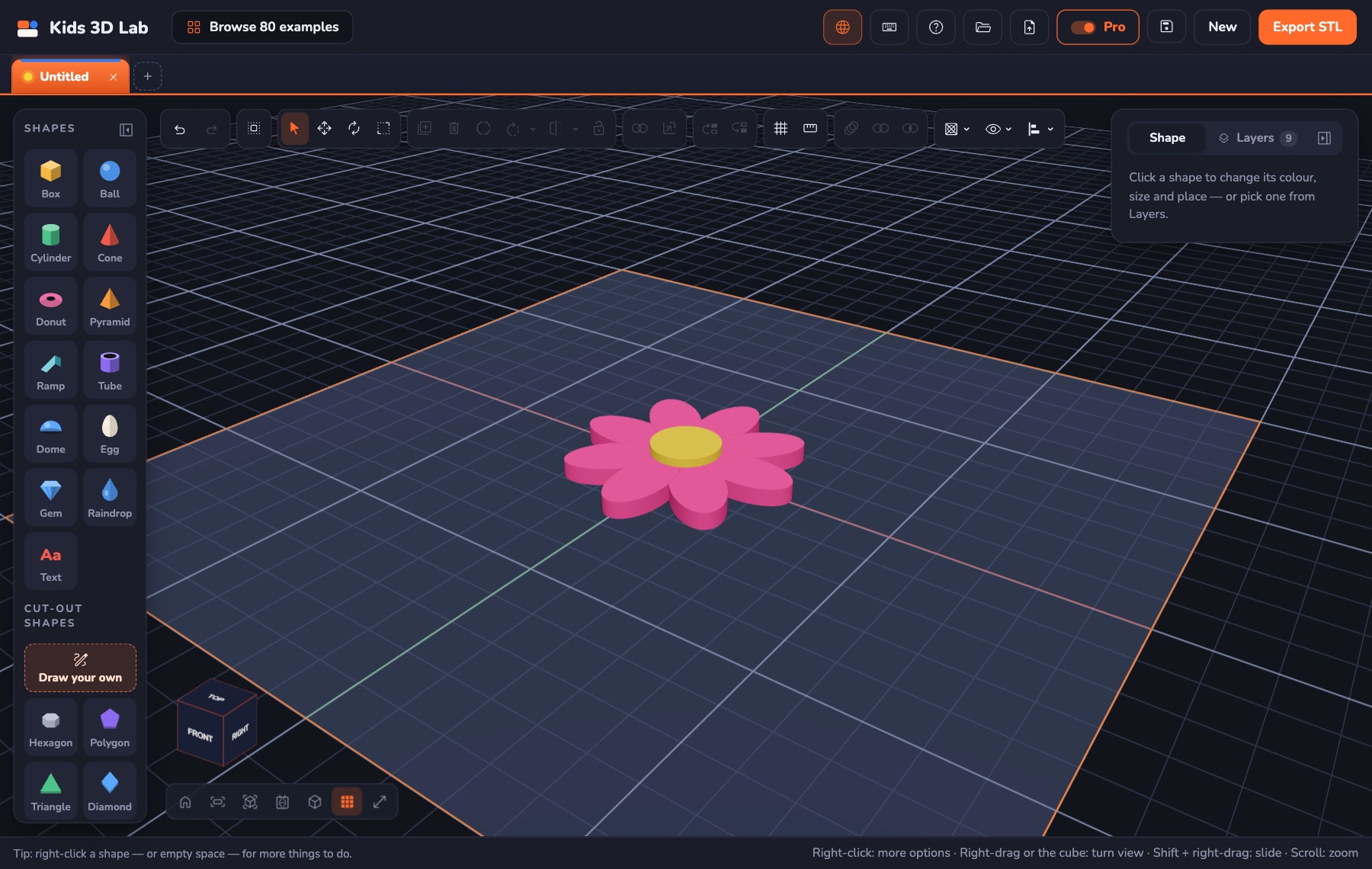1372x869 pixels.
Task: Open the align options dropdown
Action: coord(1040,129)
